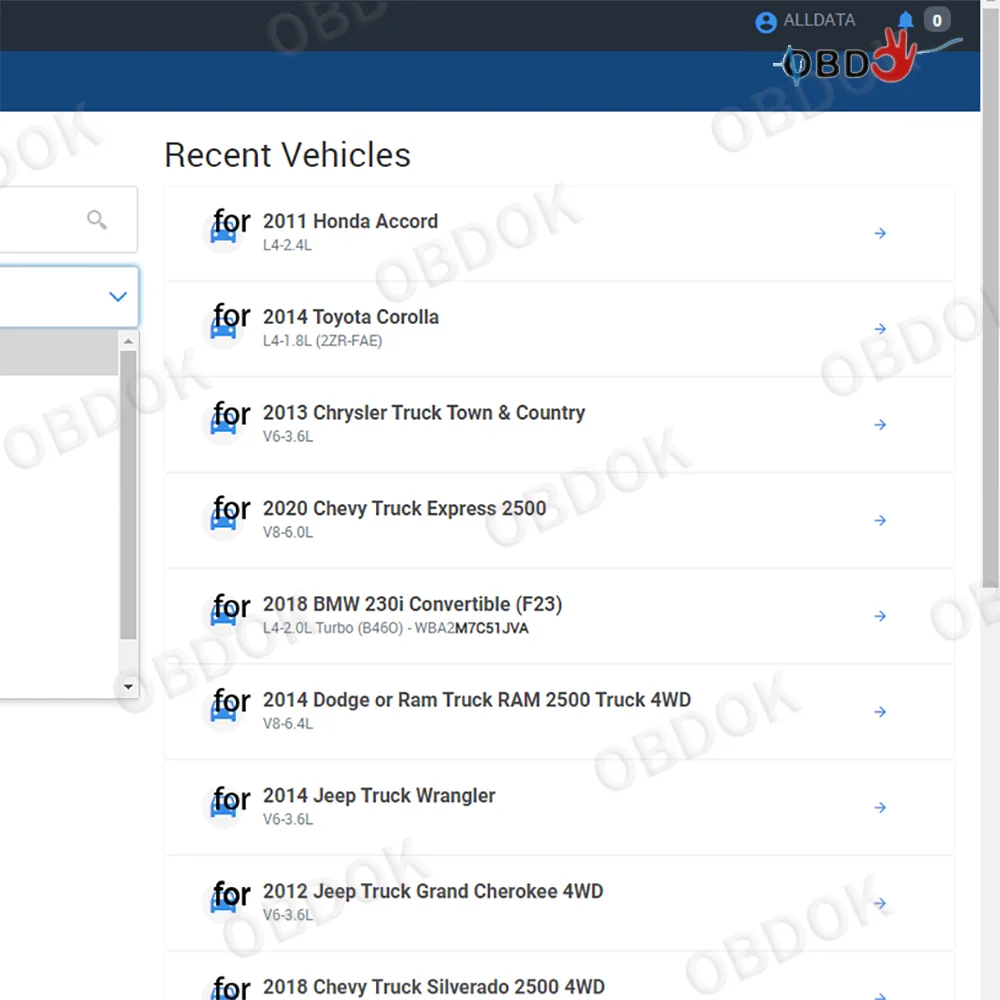Viewport: 1000px width, 1000px height.
Task: Select 2012 Jeep Truck Grand Cherokee 4WD title
Action: [432, 891]
